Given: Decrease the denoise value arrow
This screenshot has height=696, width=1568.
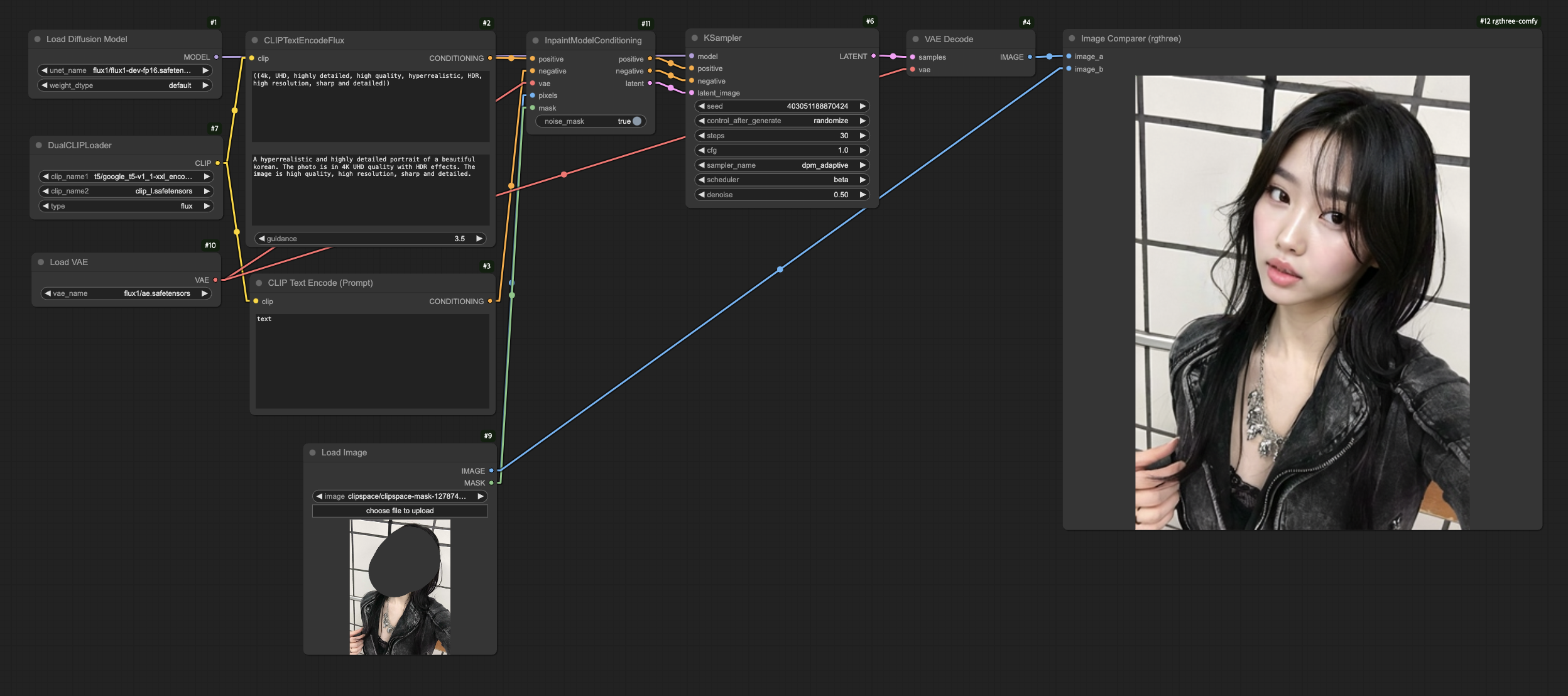Looking at the screenshot, I should pos(702,195).
